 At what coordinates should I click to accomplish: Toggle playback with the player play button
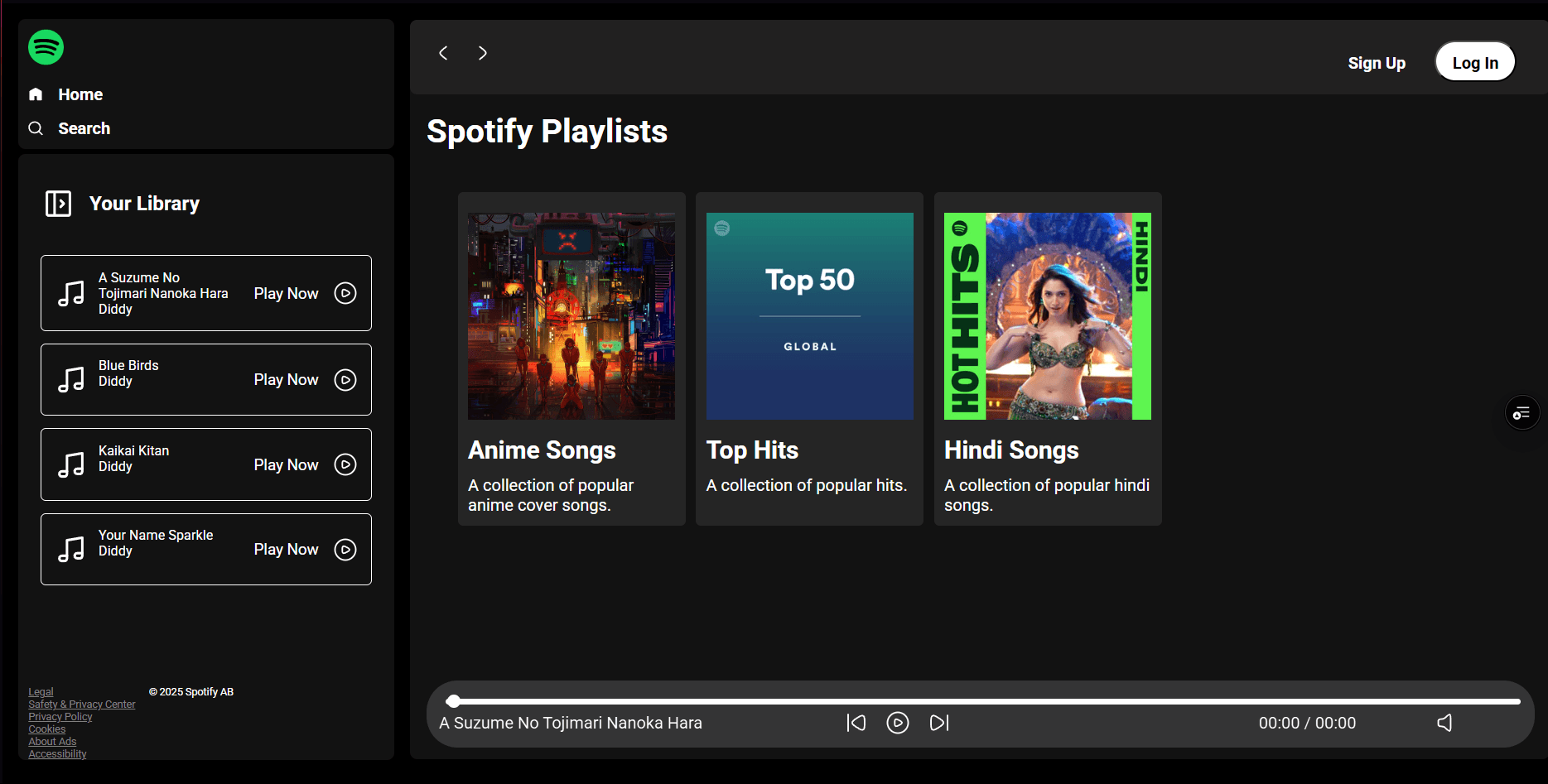coord(898,723)
